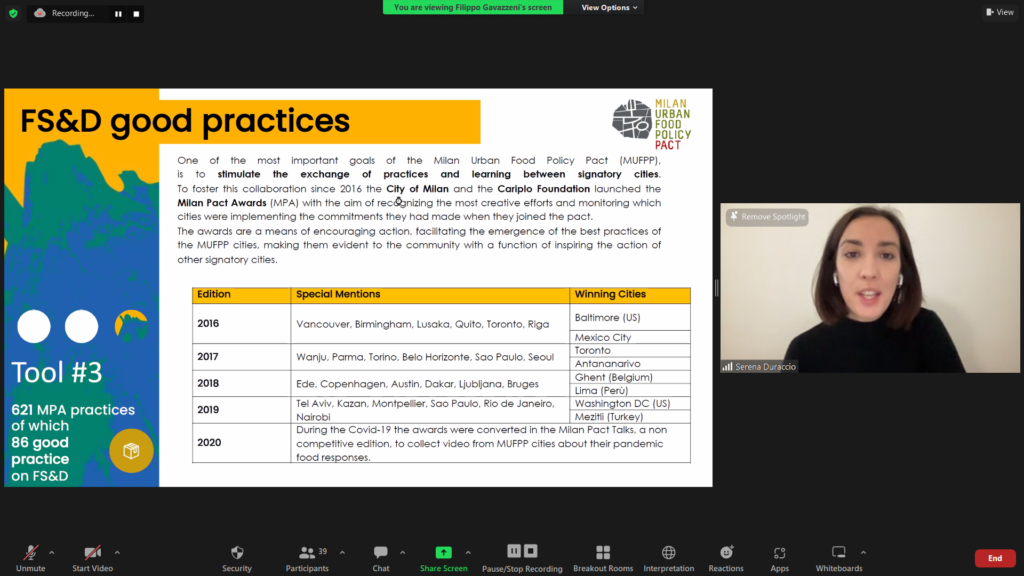The width and height of the screenshot is (1024, 576).
Task: Unmute the microphone
Action: [x=30, y=553]
